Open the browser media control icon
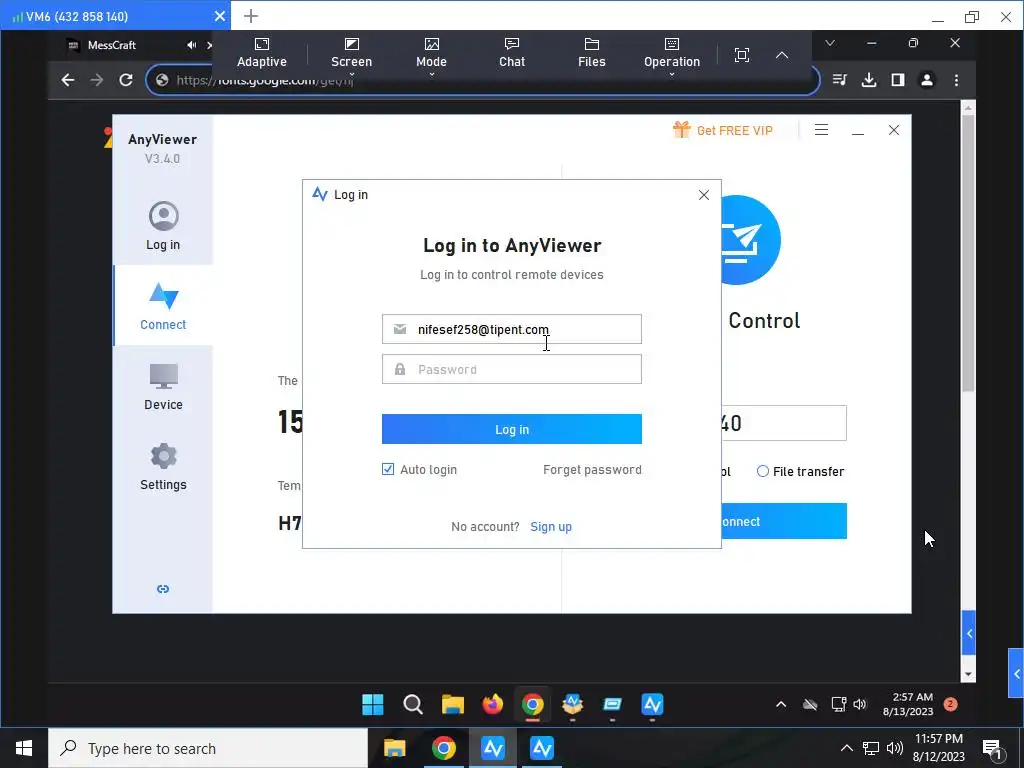The width and height of the screenshot is (1024, 768). 840,80
